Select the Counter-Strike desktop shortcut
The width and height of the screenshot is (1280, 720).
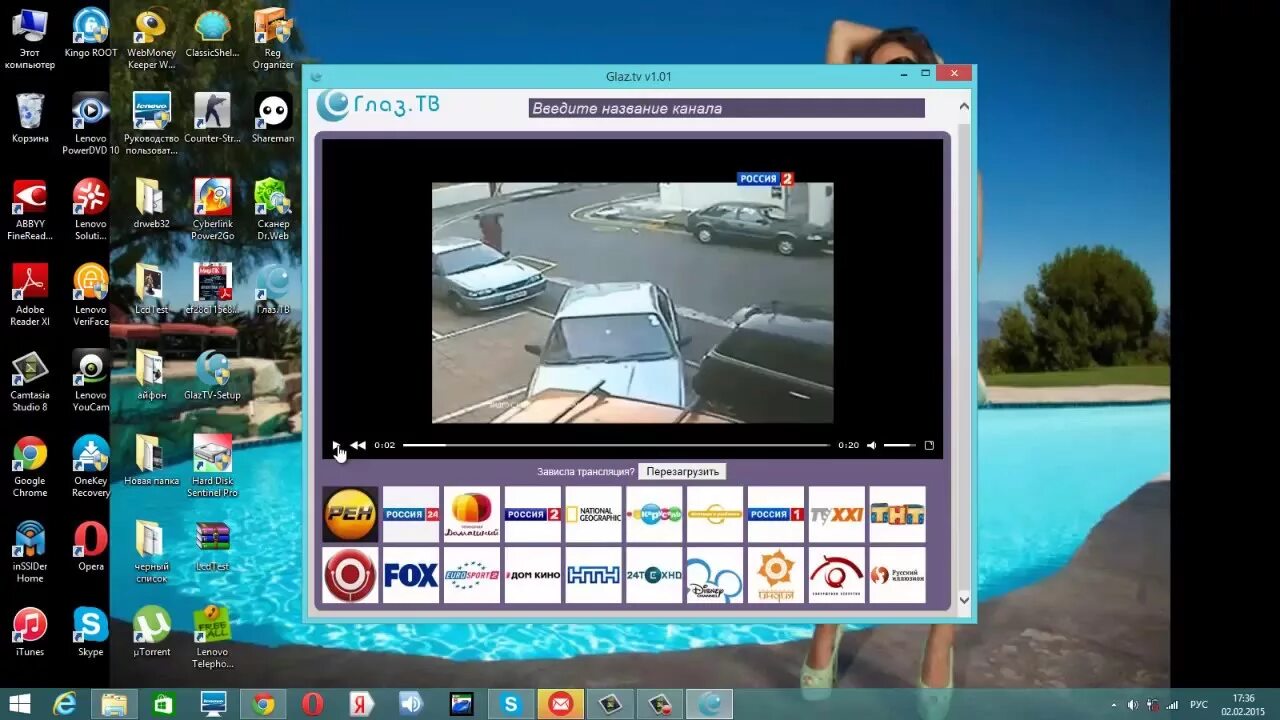tap(212, 119)
